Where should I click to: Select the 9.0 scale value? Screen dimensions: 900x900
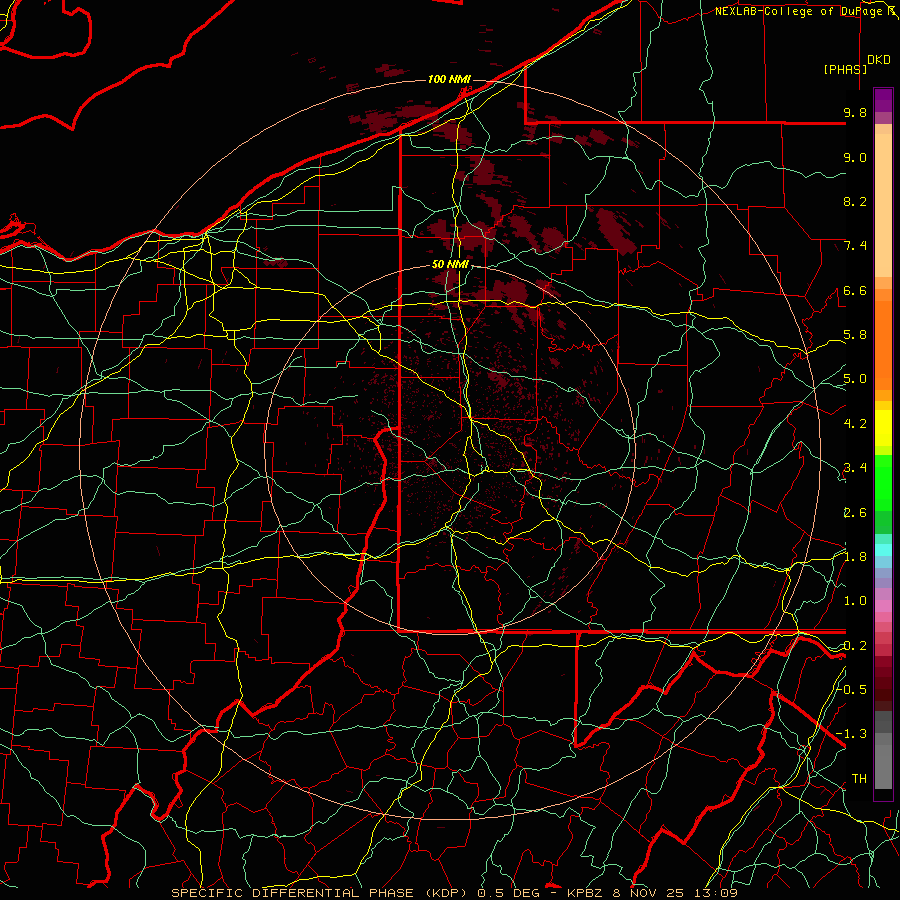coord(855,157)
